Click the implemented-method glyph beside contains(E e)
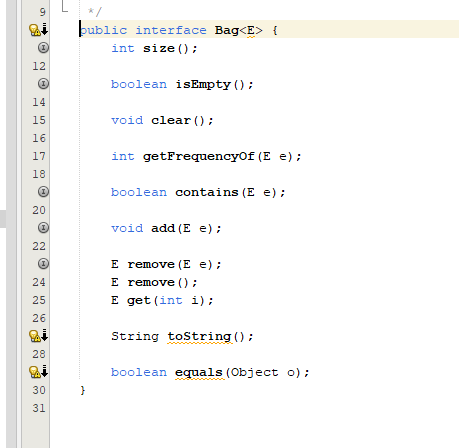459x448 pixels. coord(43,192)
